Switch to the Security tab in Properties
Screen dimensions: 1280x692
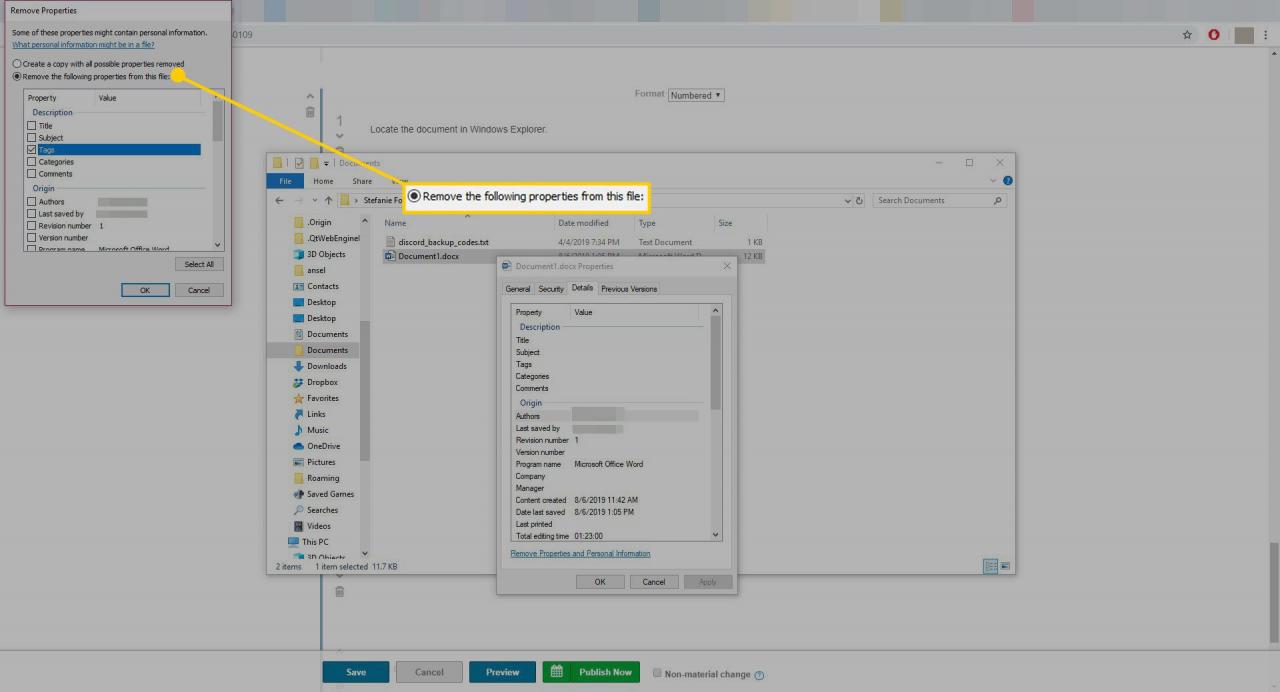click(x=551, y=289)
